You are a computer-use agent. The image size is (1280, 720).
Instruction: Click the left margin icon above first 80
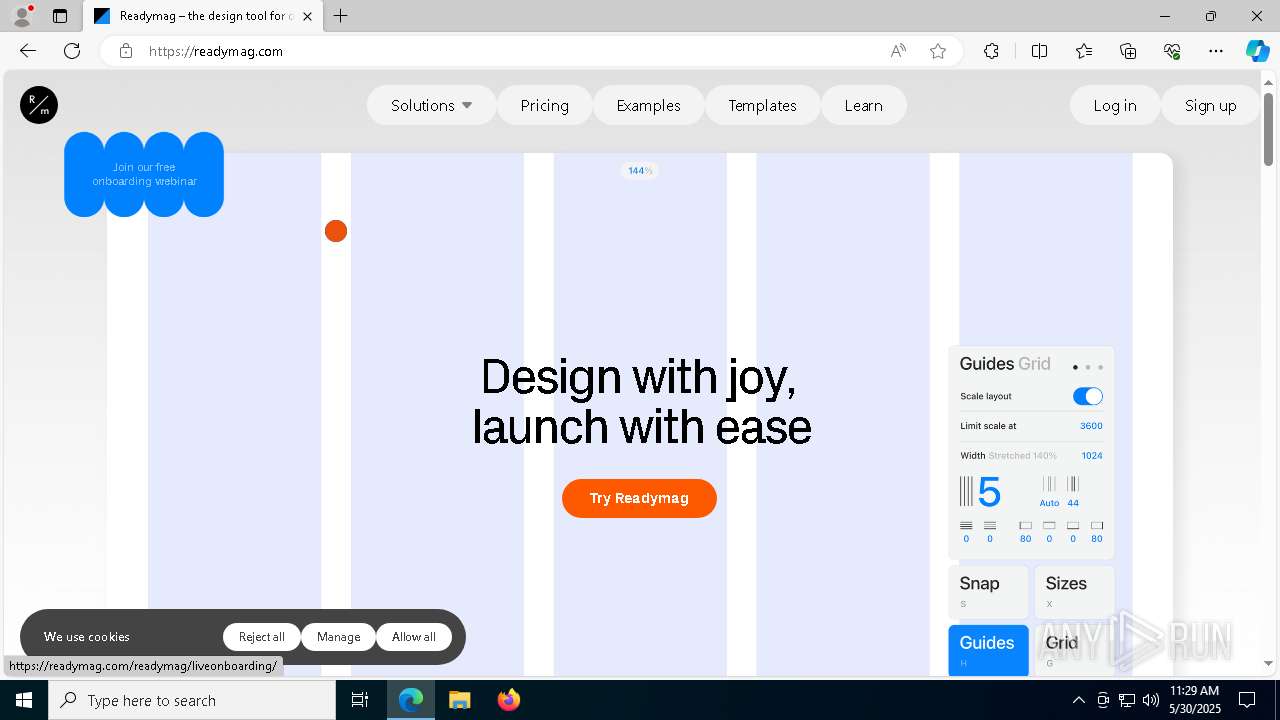1025,525
